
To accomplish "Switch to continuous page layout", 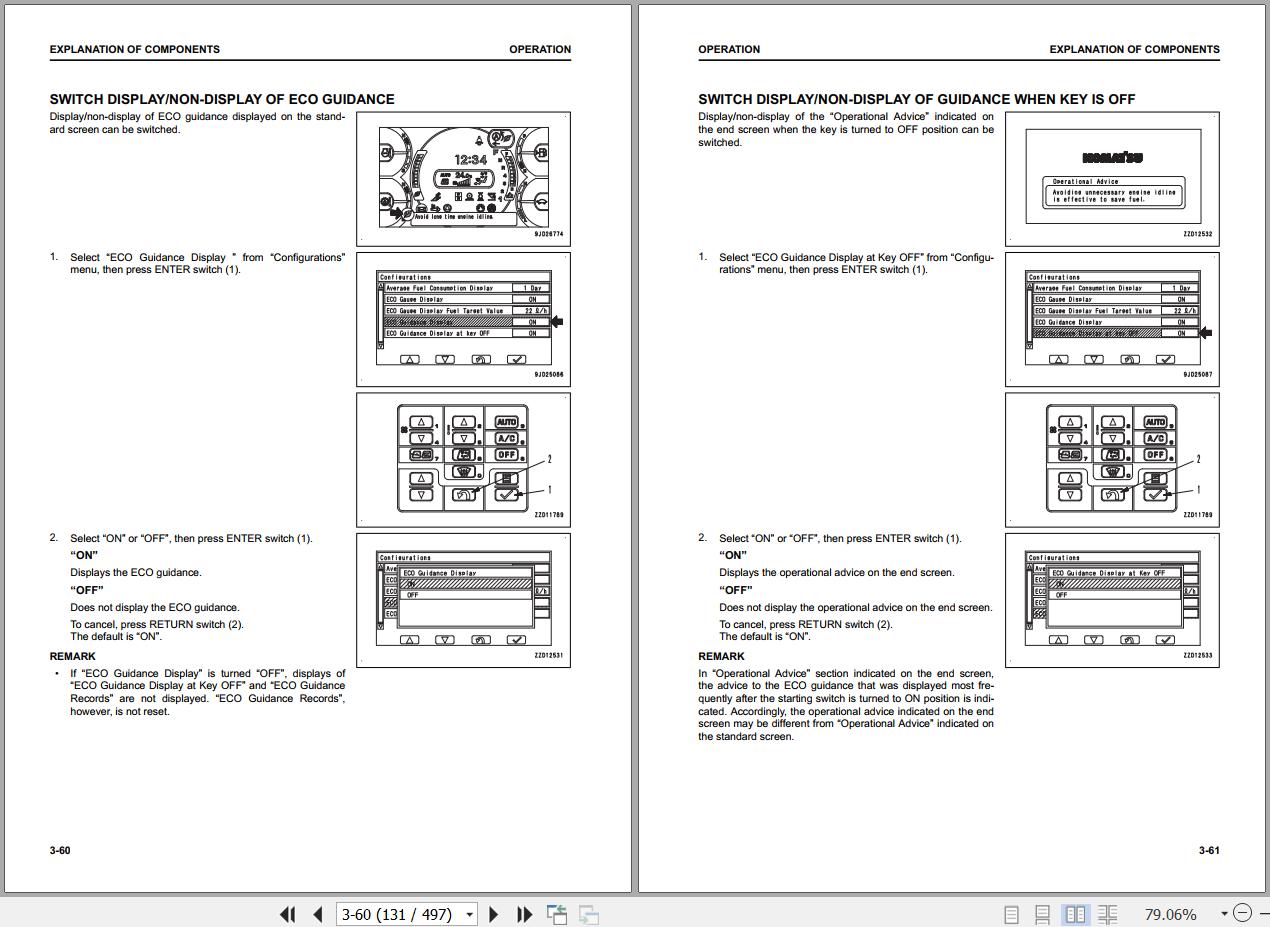I will (x=1042, y=914).
